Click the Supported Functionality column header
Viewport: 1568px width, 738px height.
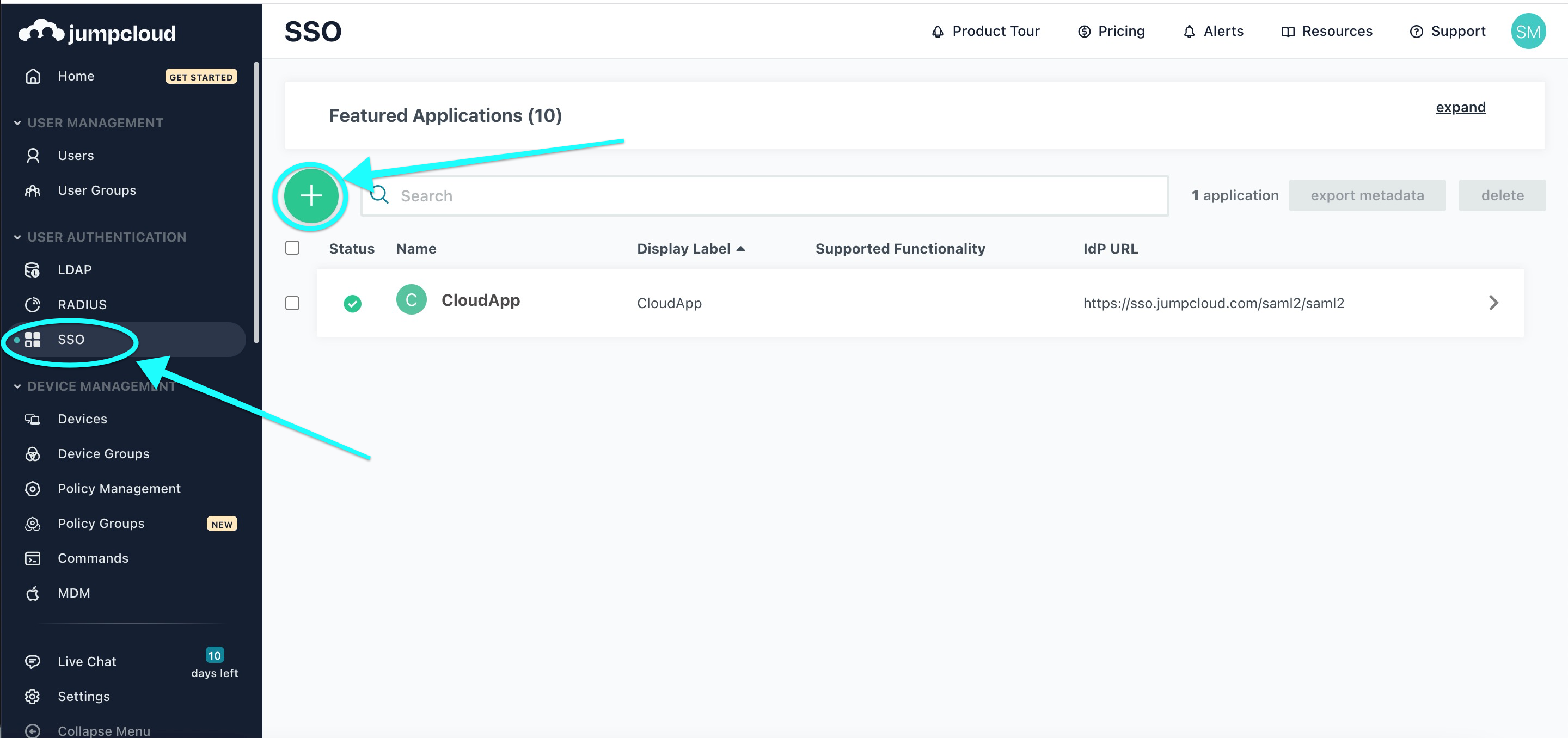(901, 249)
